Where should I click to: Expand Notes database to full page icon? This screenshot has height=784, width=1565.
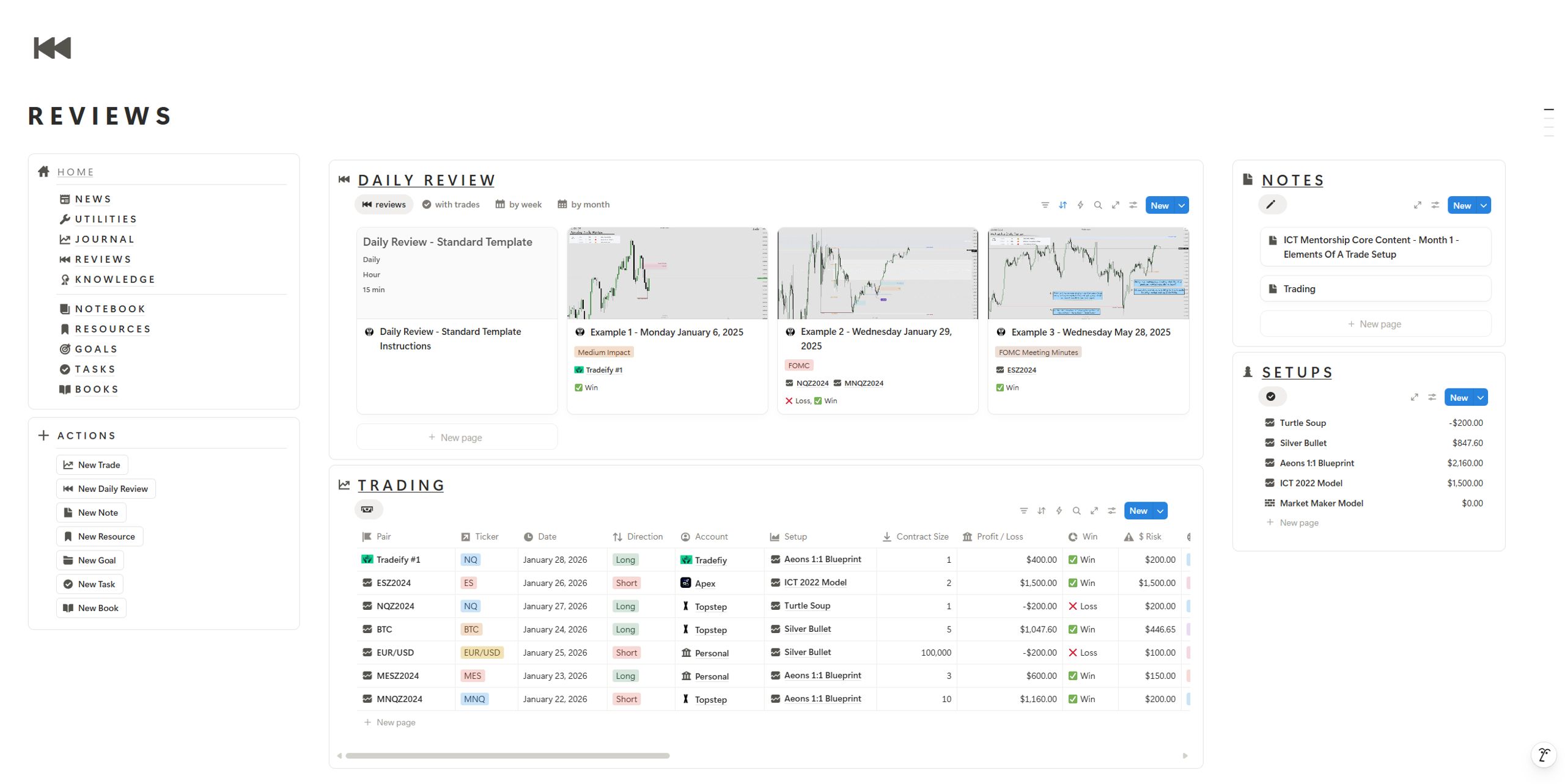(1418, 205)
